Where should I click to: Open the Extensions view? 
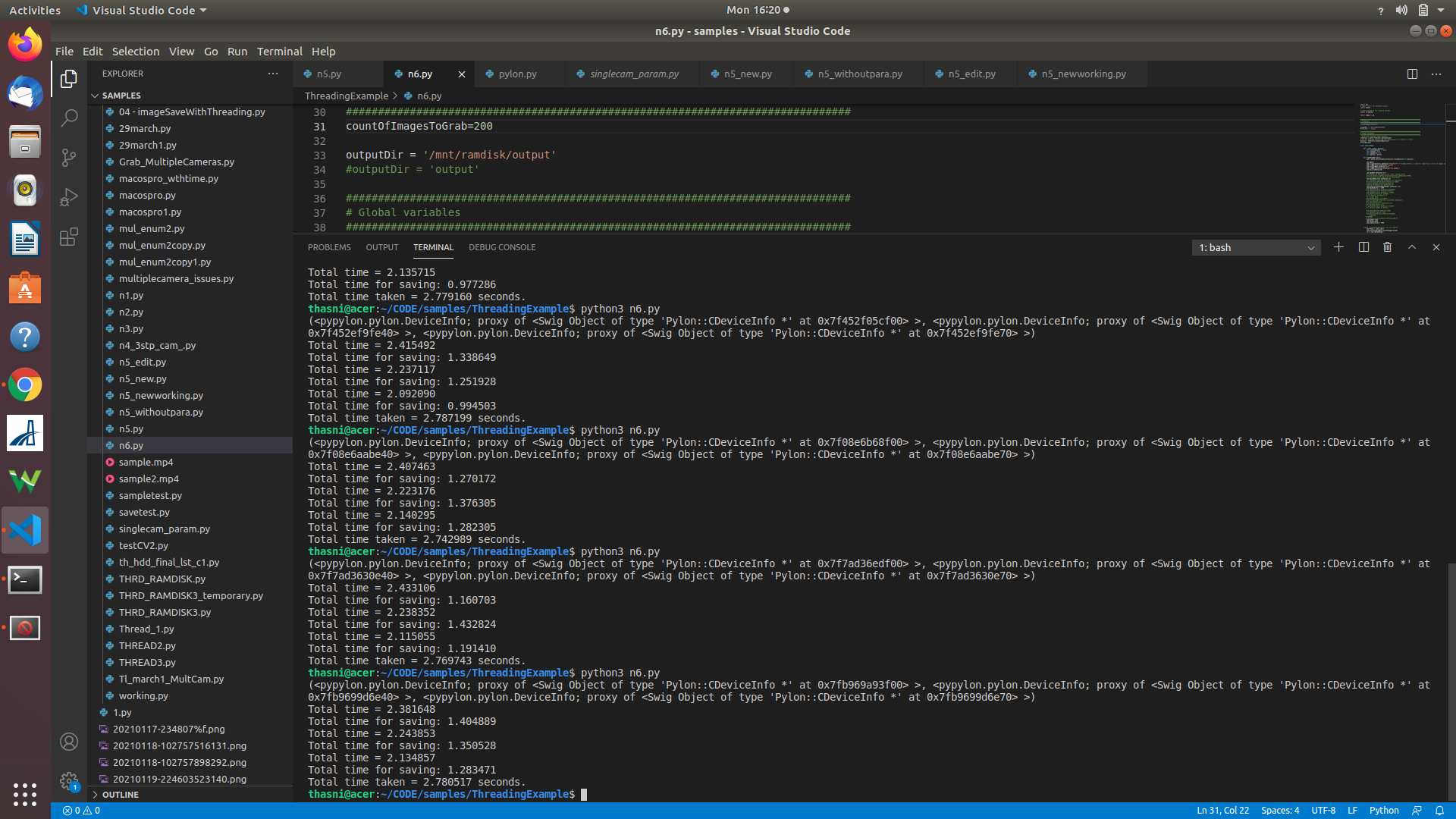tap(69, 237)
